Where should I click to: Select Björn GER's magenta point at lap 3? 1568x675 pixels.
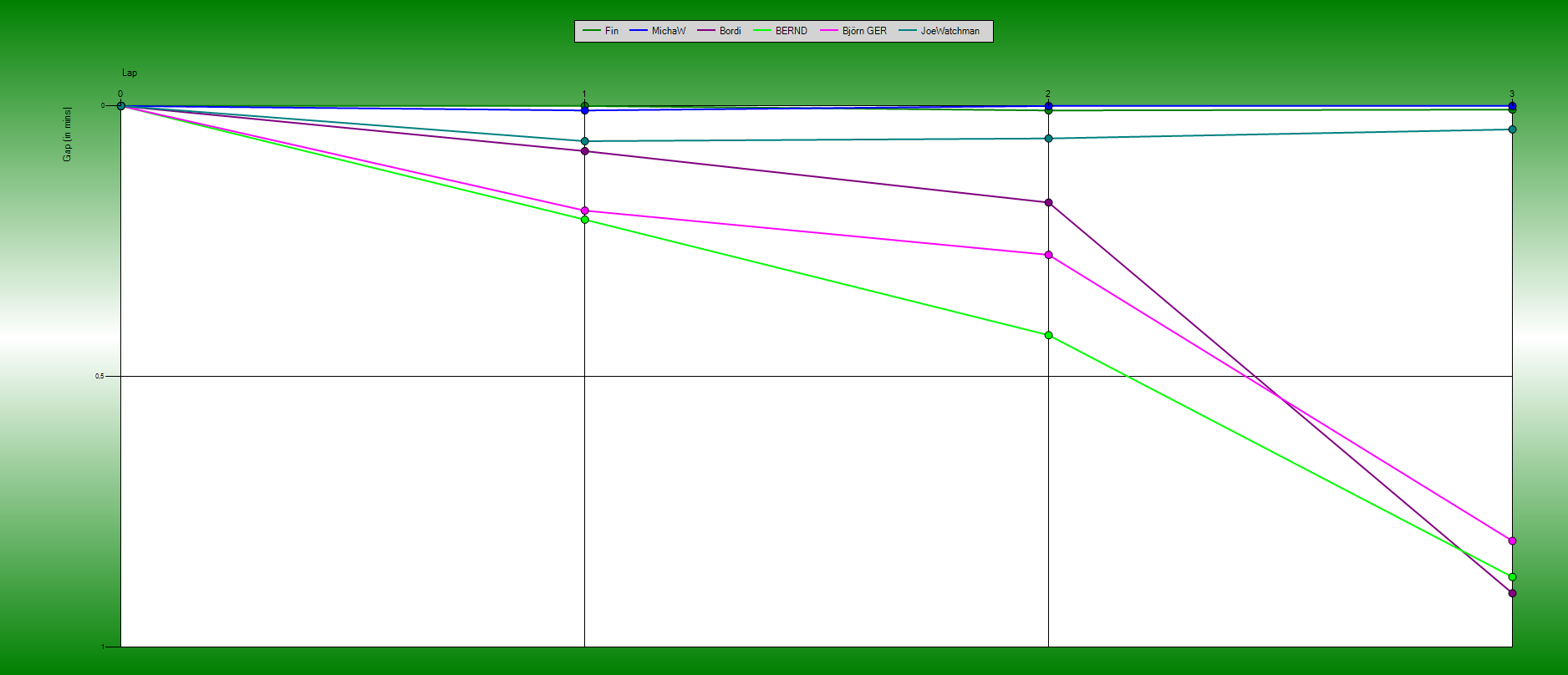tap(1512, 541)
